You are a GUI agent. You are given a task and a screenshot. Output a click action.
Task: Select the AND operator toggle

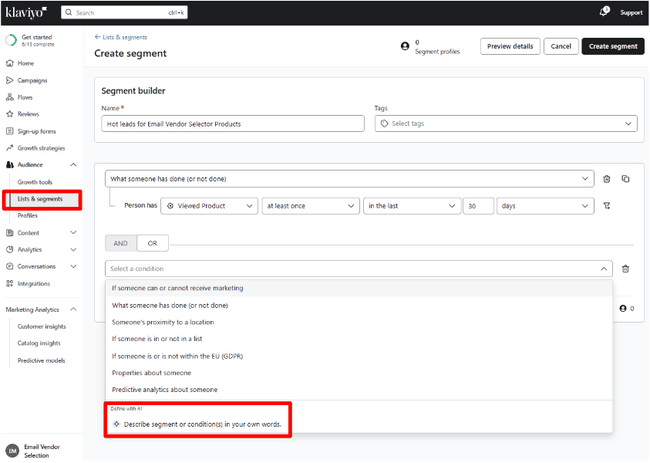pyautogui.click(x=121, y=242)
